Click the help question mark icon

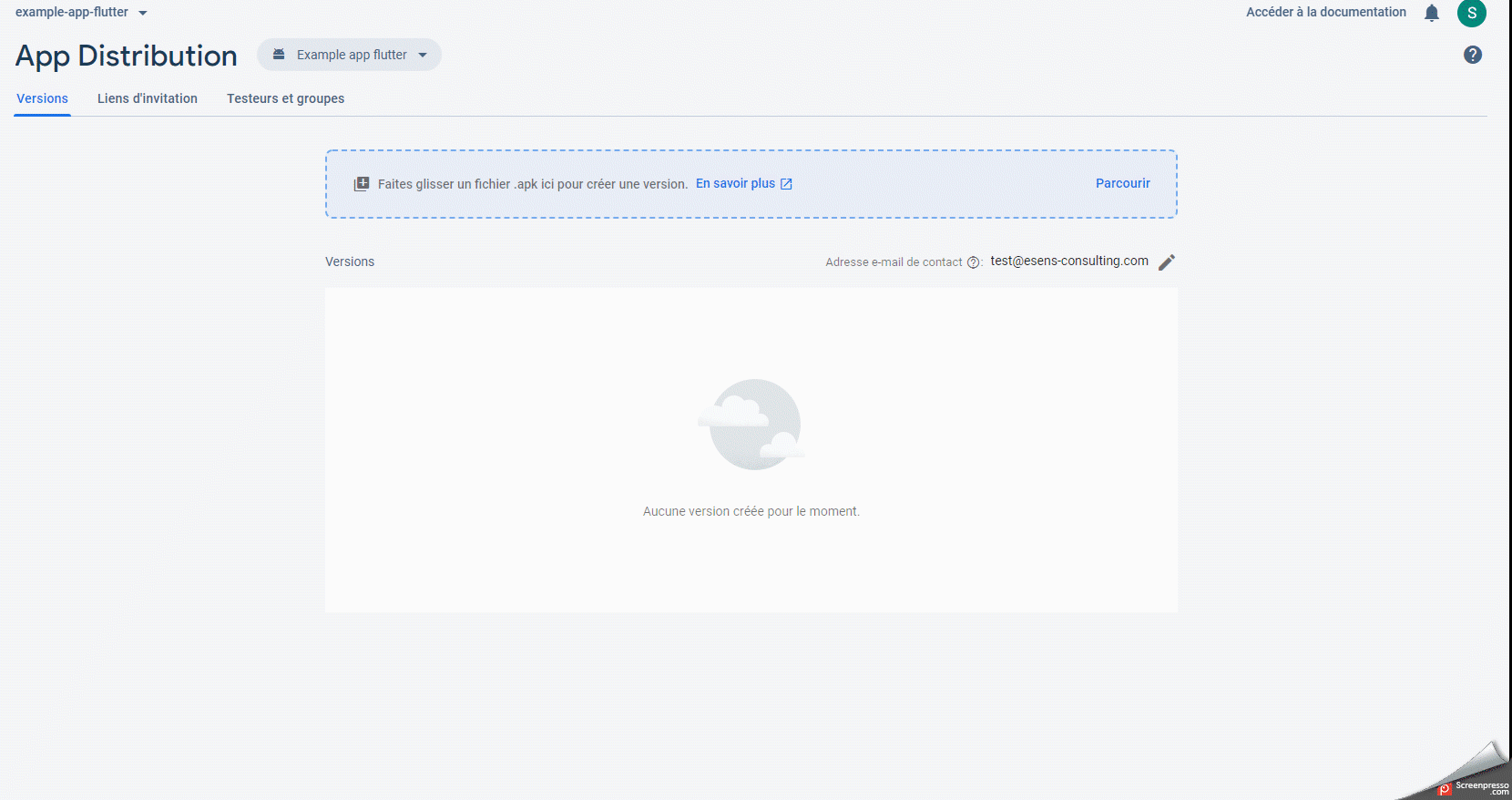tap(1473, 55)
